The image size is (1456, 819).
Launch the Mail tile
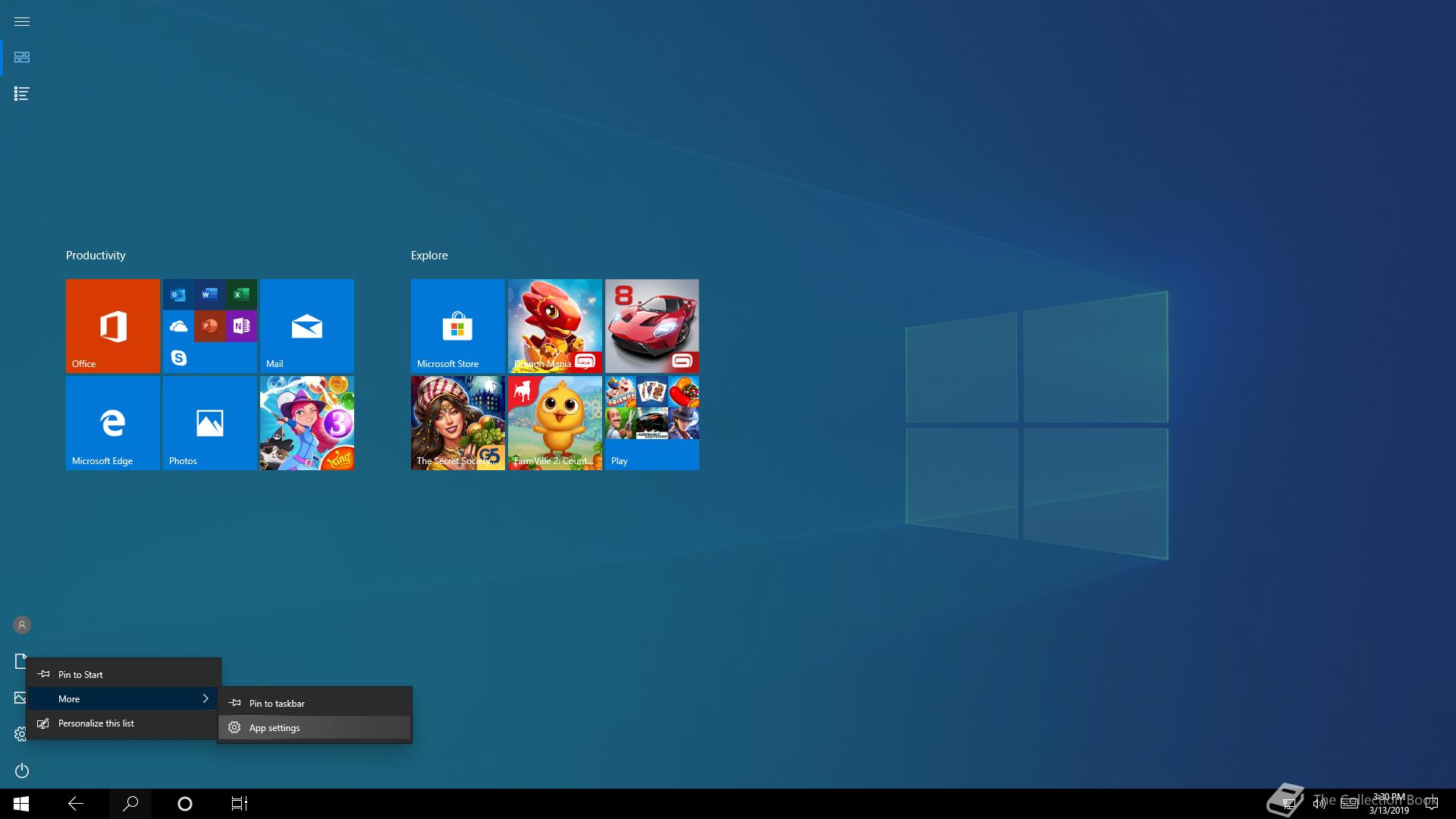pyautogui.click(x=307, y=326)
